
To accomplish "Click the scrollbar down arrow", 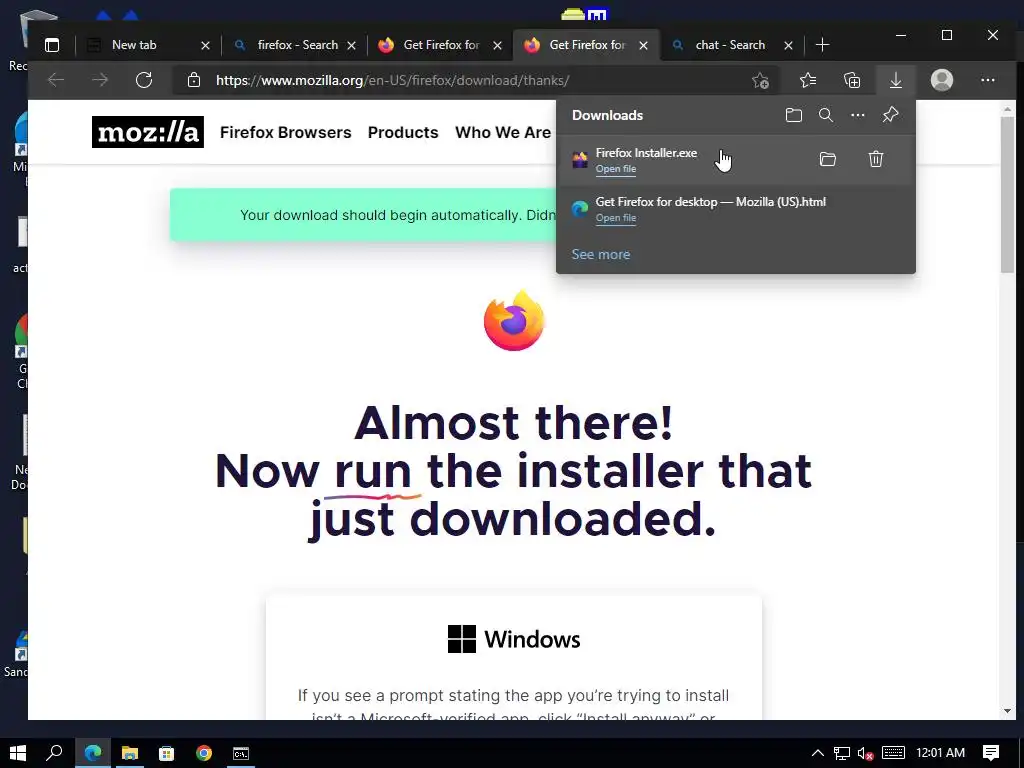I will [x=1007, y=711].
